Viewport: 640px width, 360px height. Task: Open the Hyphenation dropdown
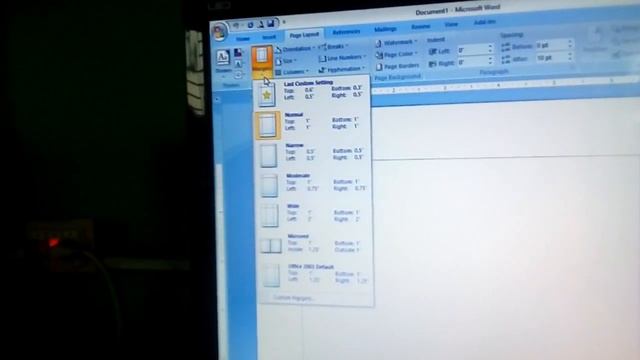coord(342,69)
